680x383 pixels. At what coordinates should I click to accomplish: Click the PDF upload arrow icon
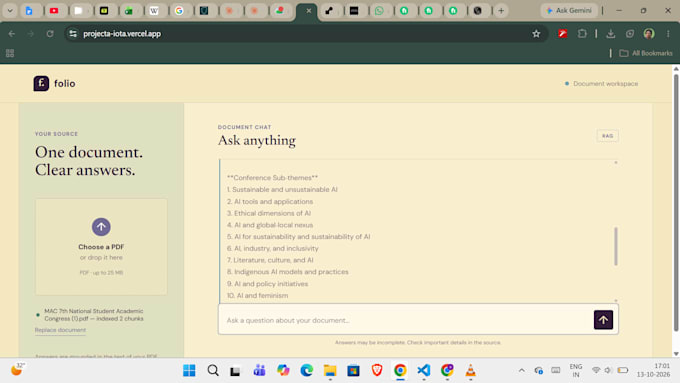coord(101,226)
